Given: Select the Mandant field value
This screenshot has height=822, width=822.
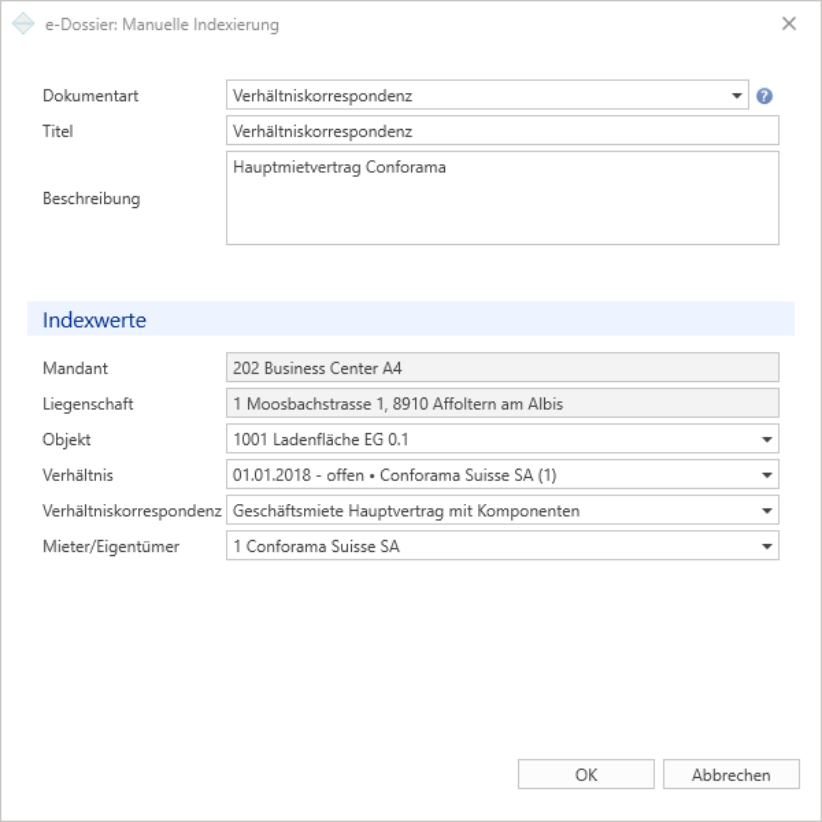Looking at the screenshot, I should pyautogui.click(x=502, y=367).
